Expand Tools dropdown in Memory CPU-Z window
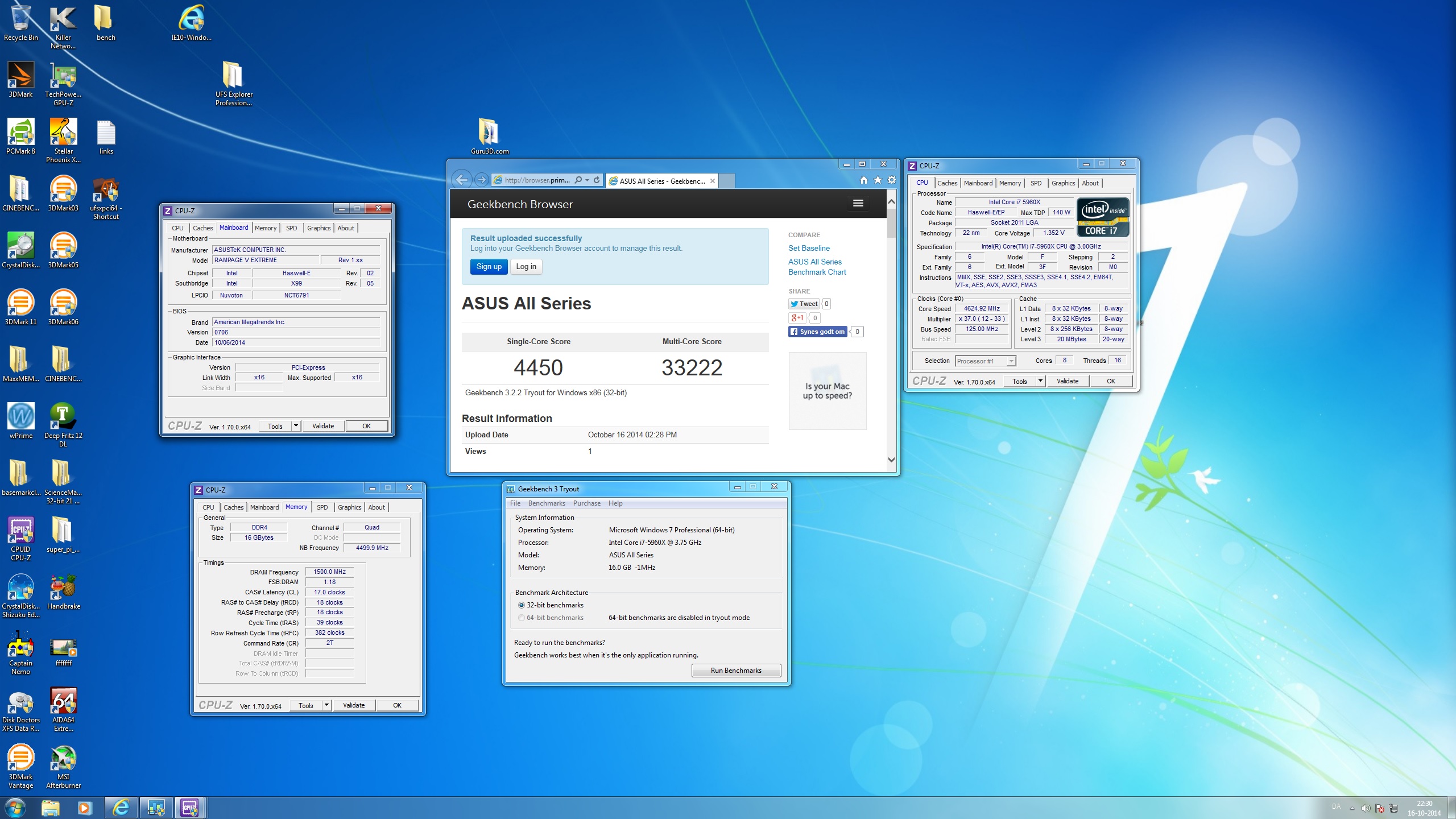This screenshot has height=819, width=1456. tap(326, 705)
